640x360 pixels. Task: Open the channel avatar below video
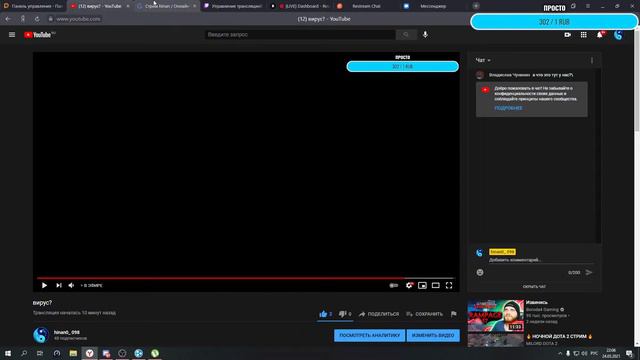41,335
